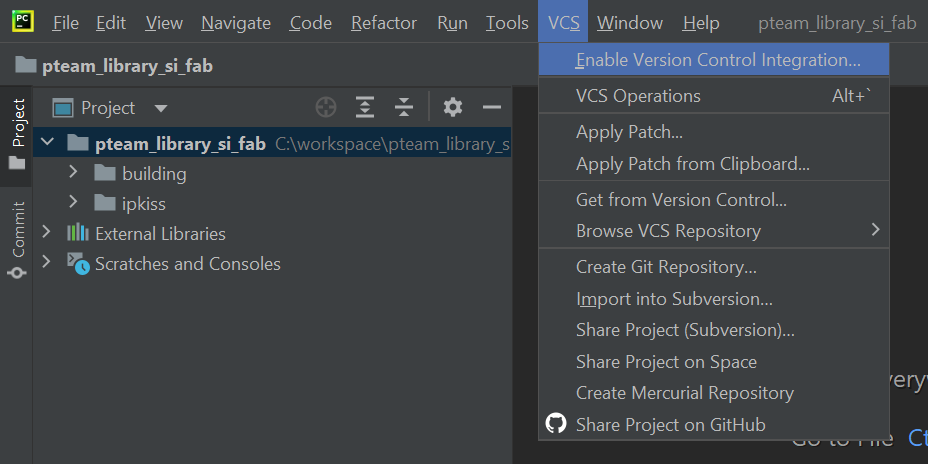The width and height of the screenshot is (928, 464).
Task: Expand External Libraries node
Action: point(46,233)
